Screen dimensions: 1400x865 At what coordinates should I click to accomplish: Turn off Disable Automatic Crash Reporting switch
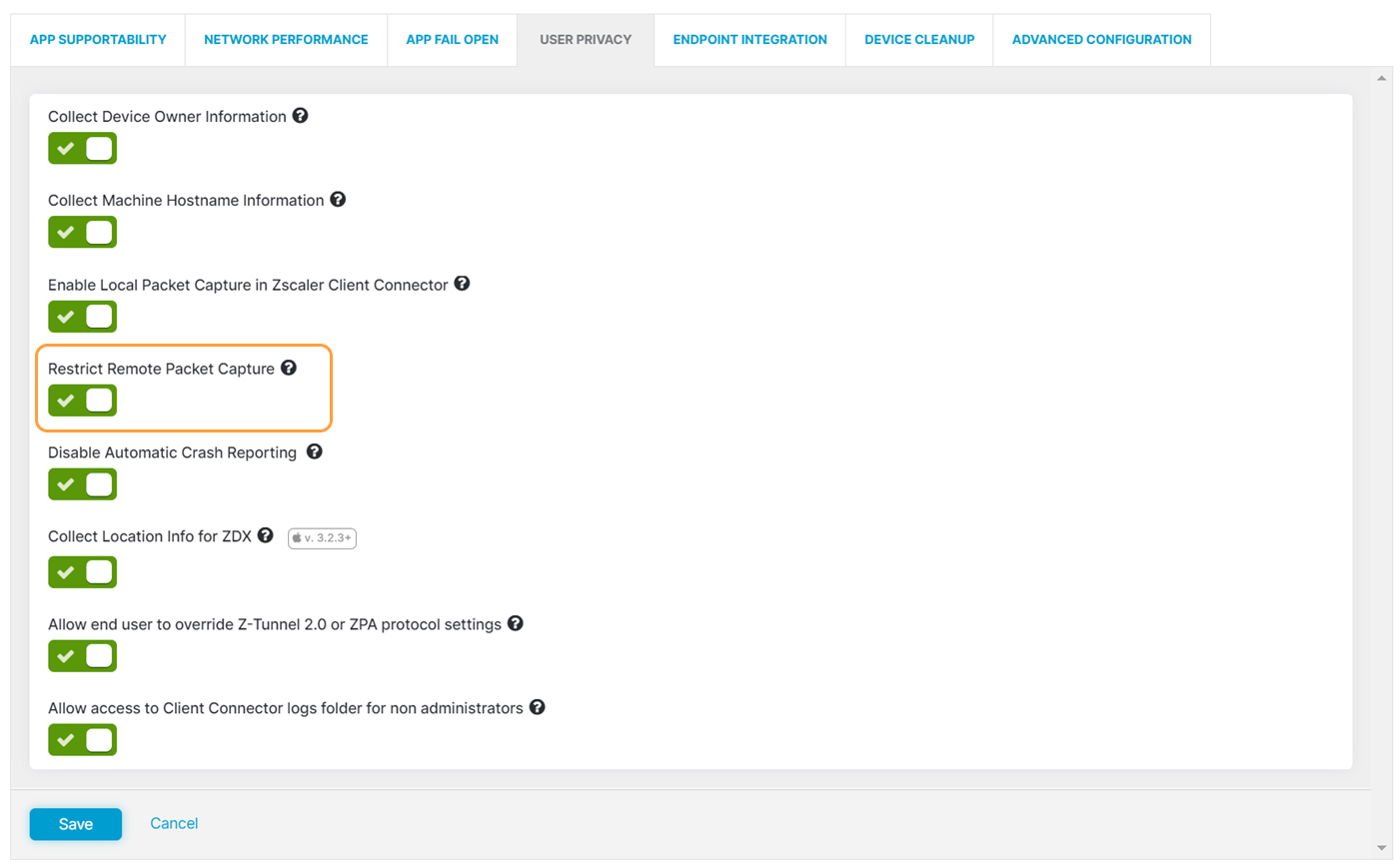pyautogui.click(x=82, y=484)
